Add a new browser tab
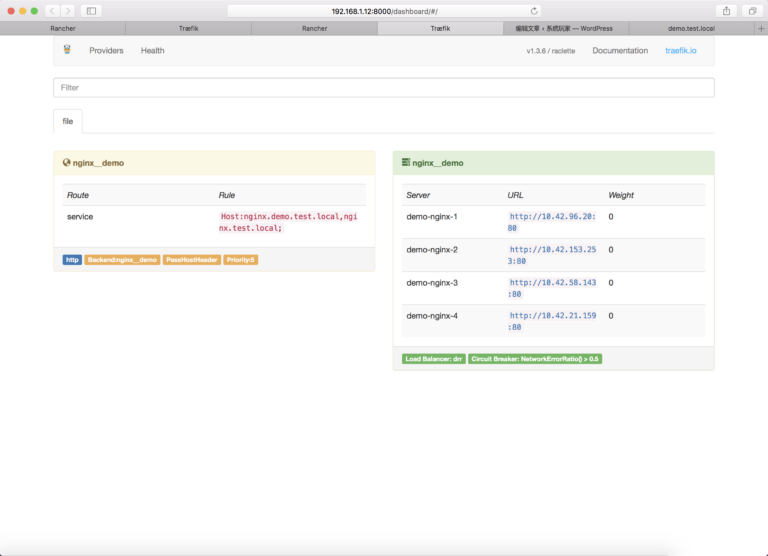The height and width of the screenshot is (556, 768). [x=761, y=28]
